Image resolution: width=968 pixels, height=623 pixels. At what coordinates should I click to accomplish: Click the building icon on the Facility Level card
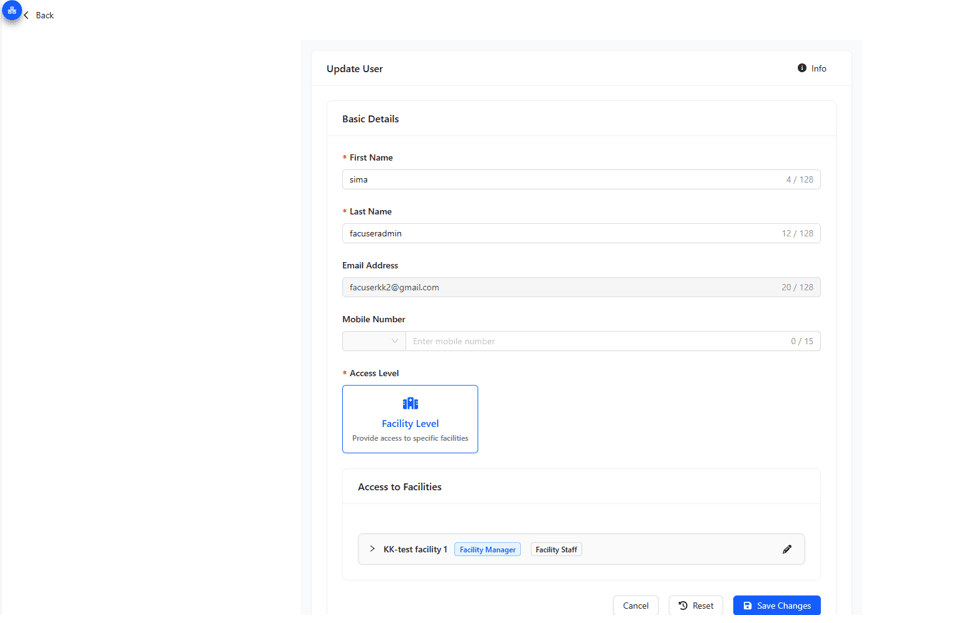pos(410,402)
